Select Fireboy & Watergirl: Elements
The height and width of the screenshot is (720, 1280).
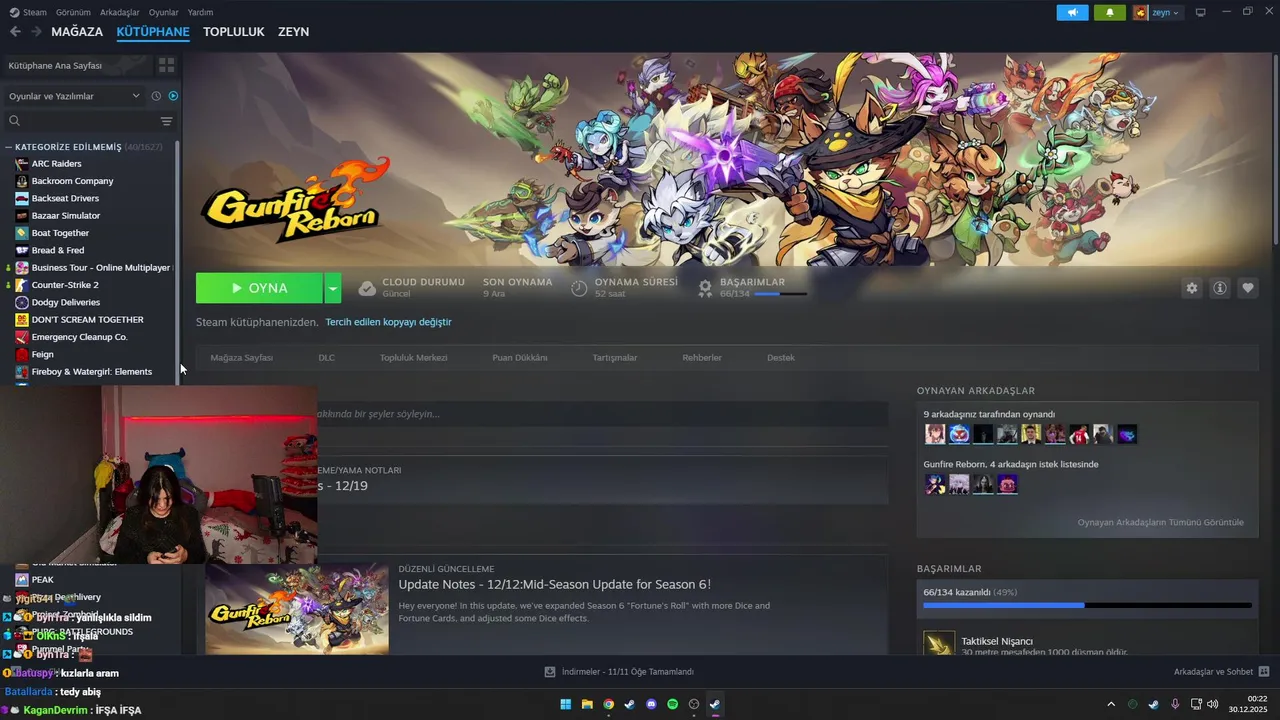(x=91, y=372)
